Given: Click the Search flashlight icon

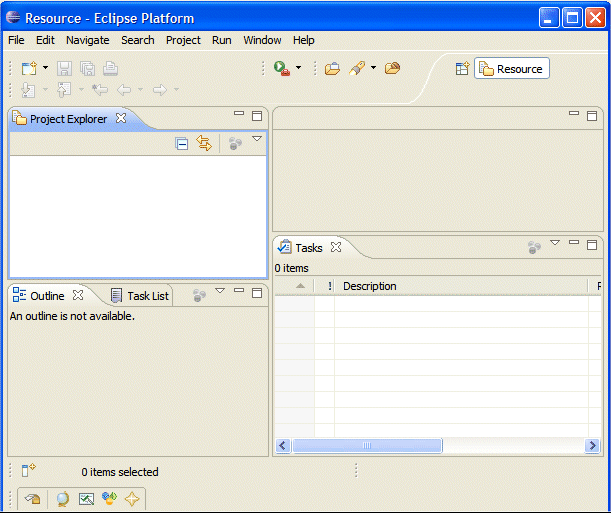Looking at the screenshot, I should pos(357,68).
